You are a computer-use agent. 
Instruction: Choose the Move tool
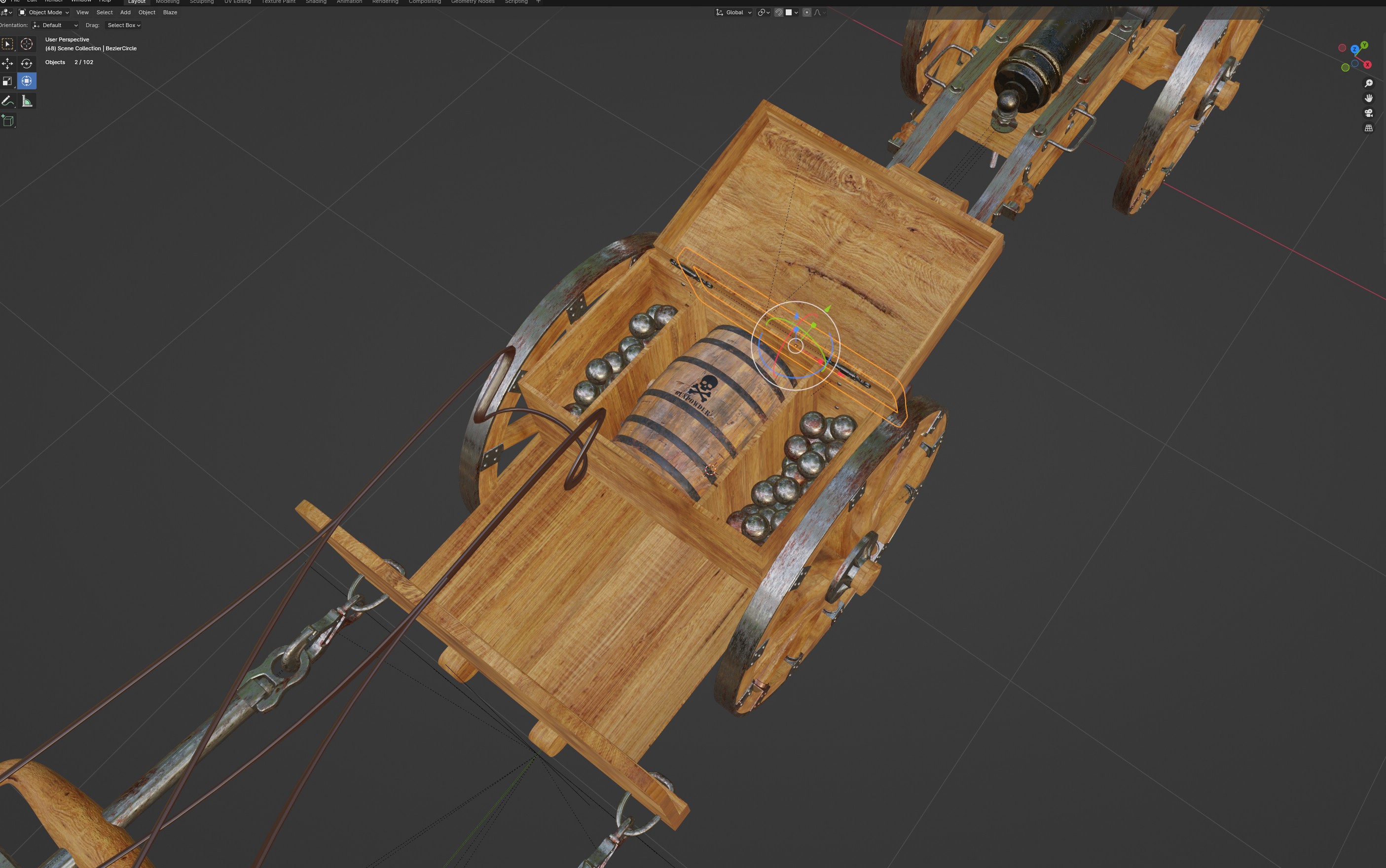point(7,63)
